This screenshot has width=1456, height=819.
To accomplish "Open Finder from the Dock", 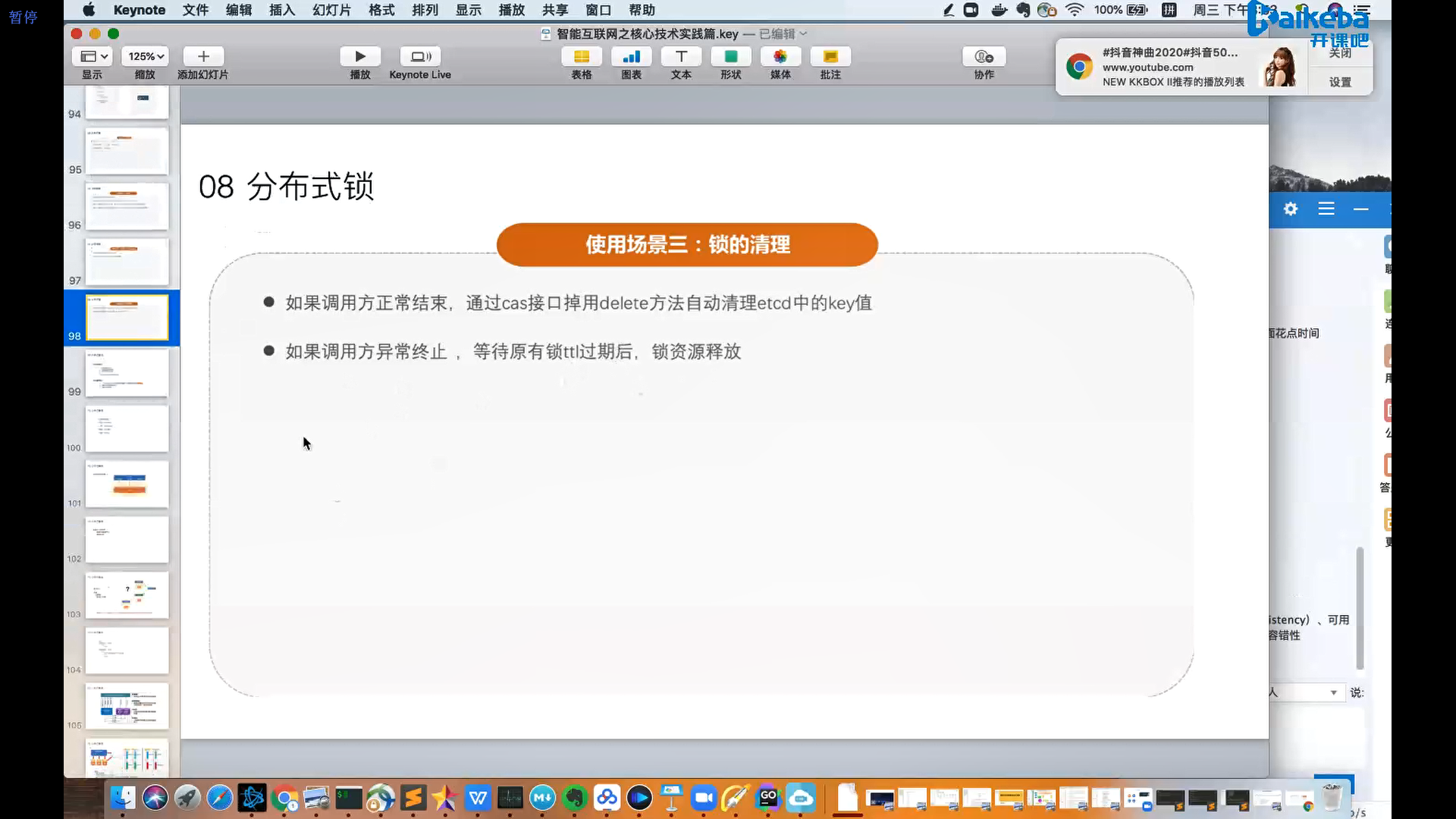I will [123, 798].
